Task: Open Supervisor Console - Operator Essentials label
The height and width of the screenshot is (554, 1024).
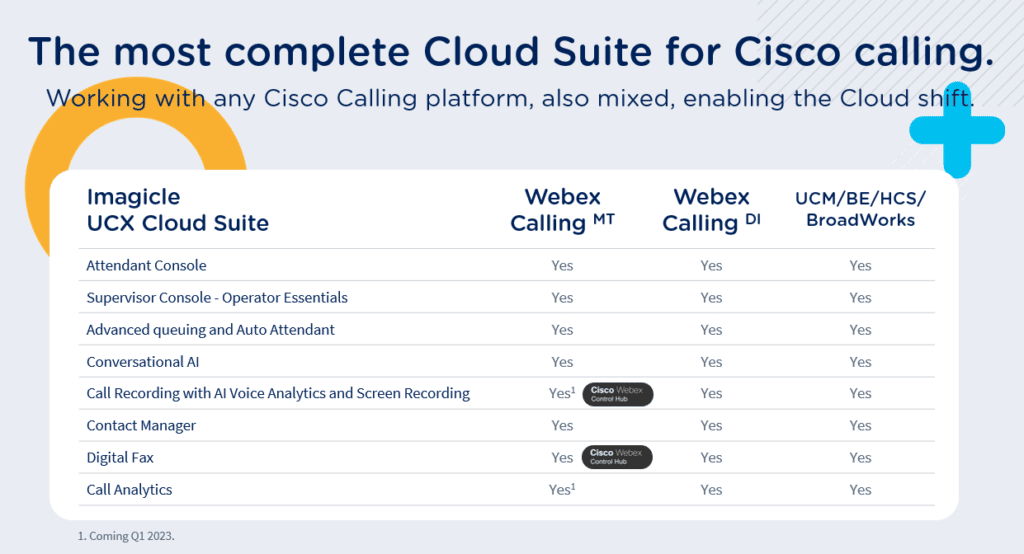Action: (217, 298)
